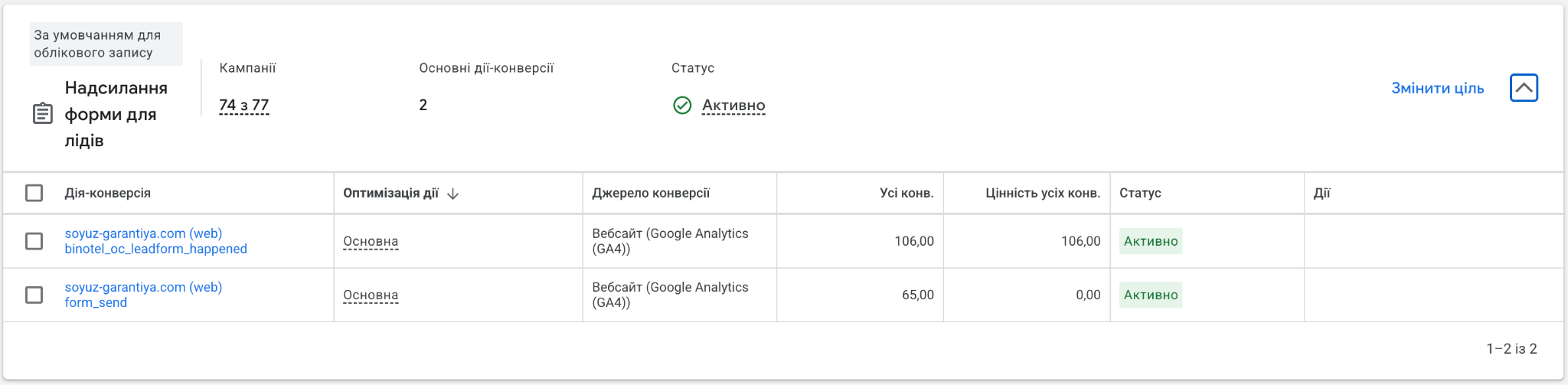Click the 1–2 із 2 pagination text

point(1511,348)
